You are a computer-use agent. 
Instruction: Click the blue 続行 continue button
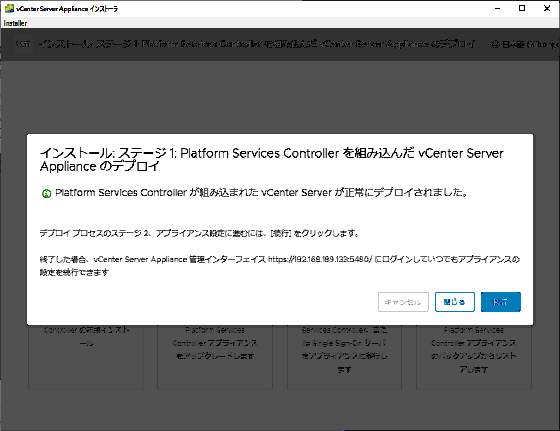[501, 302]
